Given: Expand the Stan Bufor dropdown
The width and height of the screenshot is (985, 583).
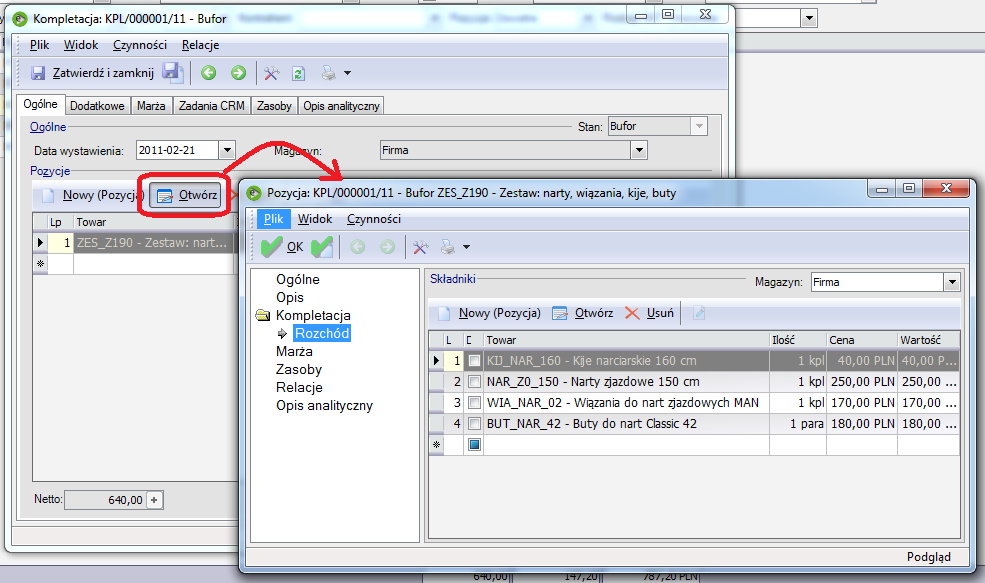Looking at the screenshot, I should 699,126.
